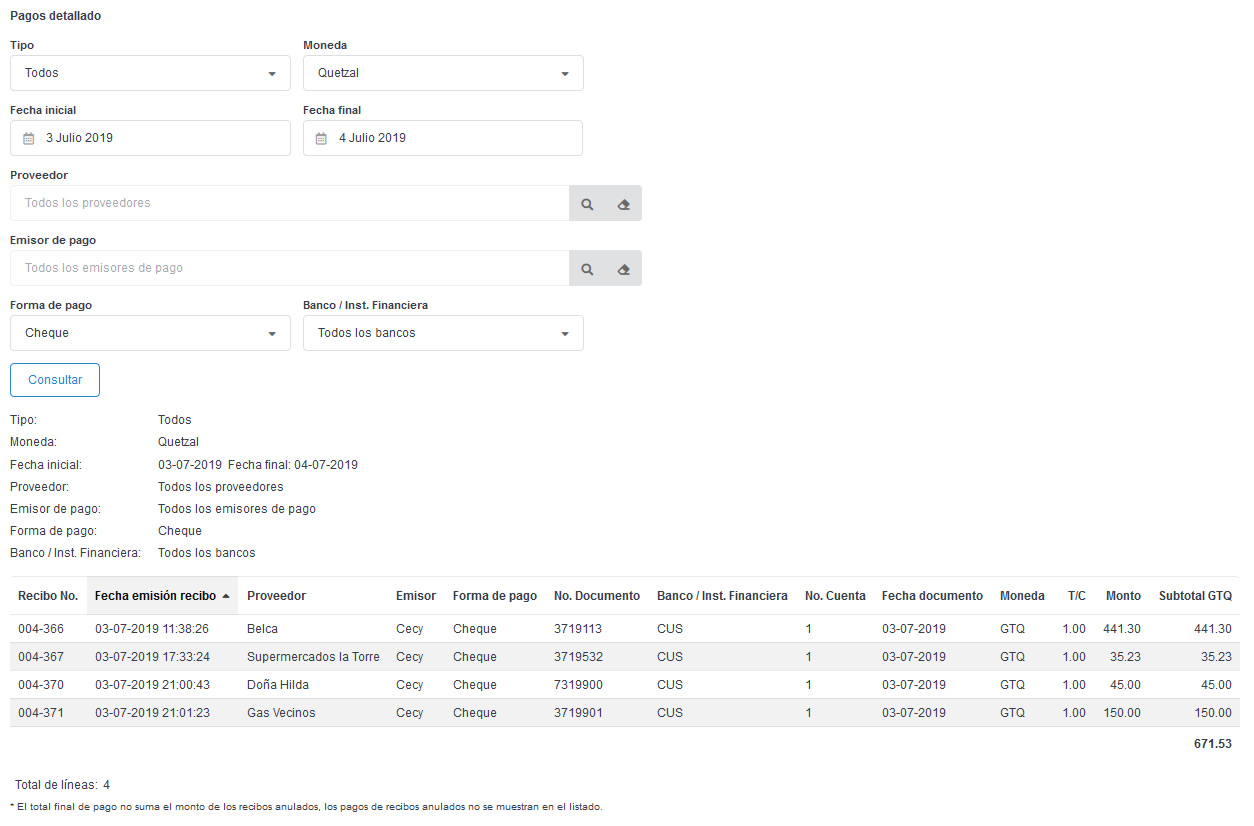Click the Subtotal GTQ column header
The width and height of the screenshot is (1254, 826).
1194,596
